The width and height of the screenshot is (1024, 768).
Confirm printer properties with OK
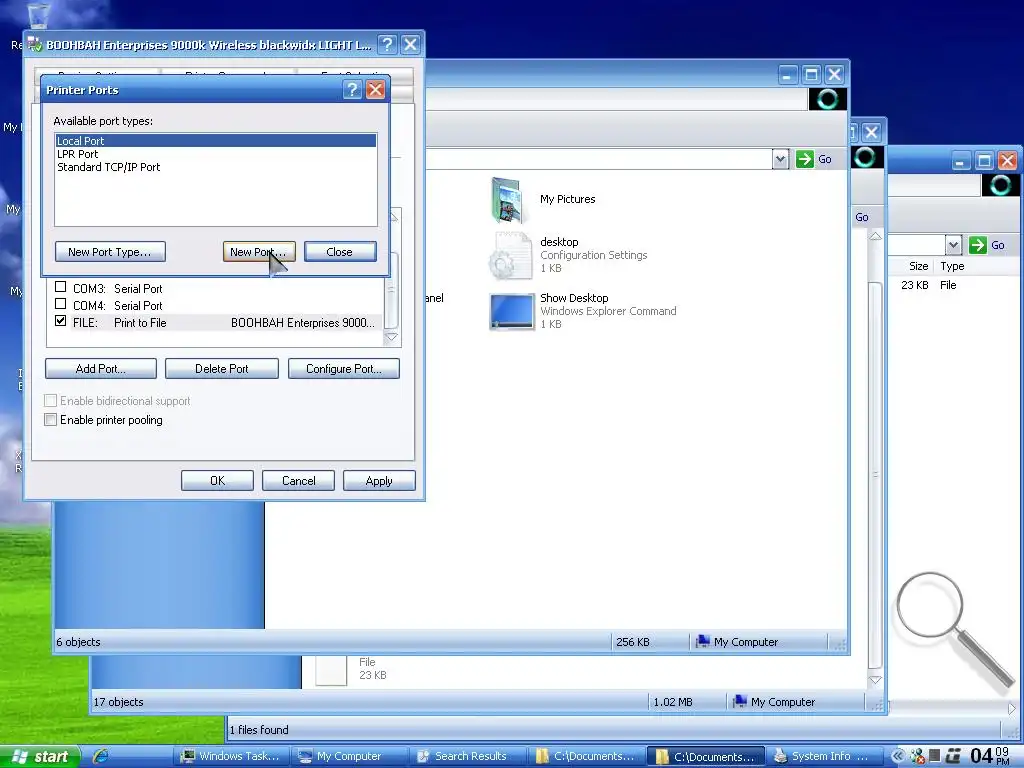coord(217,481)
